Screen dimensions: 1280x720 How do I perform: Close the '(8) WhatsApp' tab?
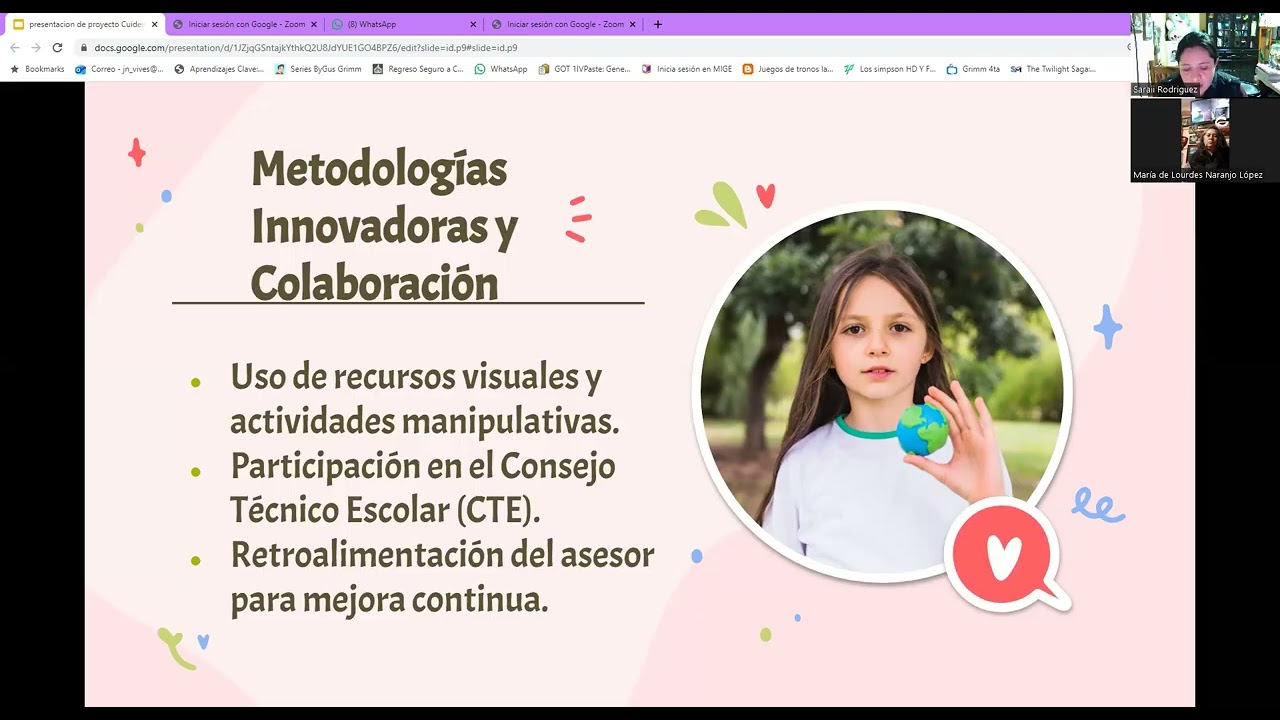(473, 24)
